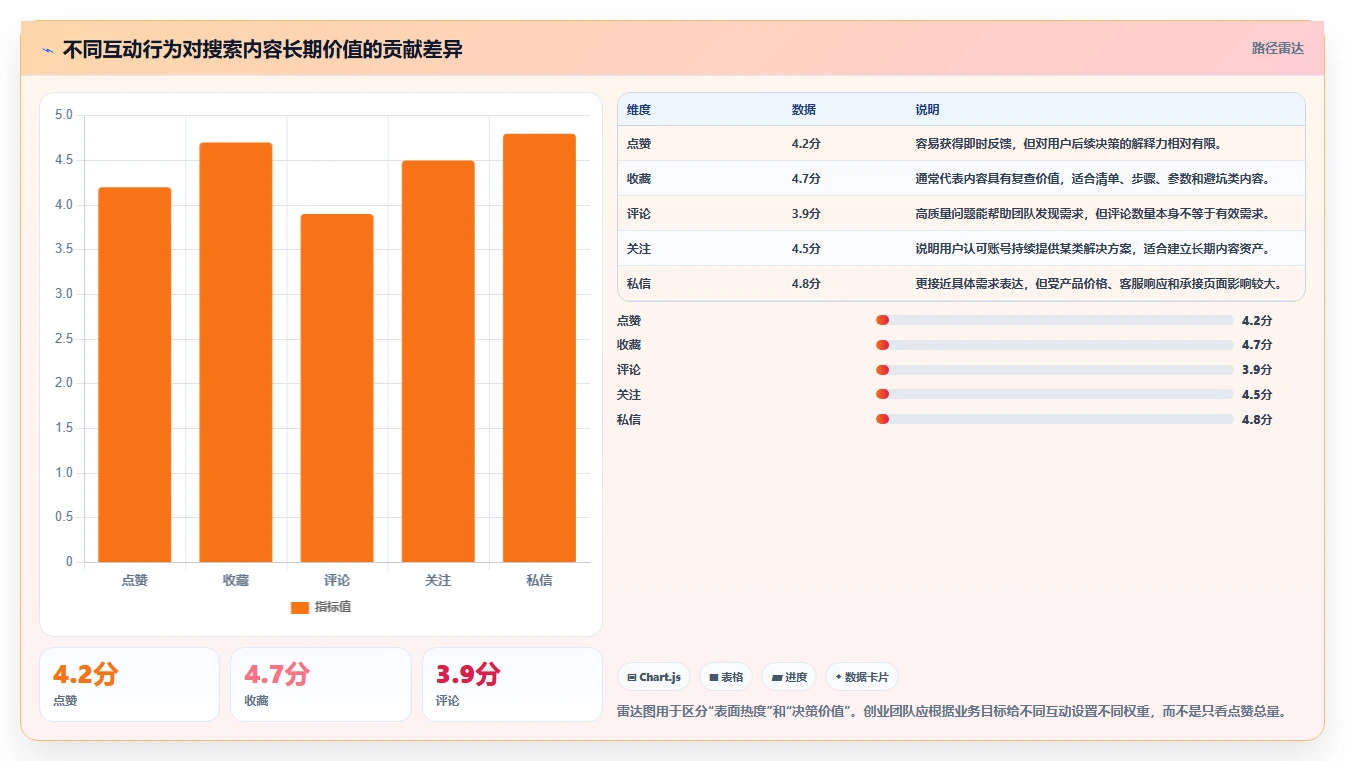1345x761 pixels.
Task: Click the 评论 bar in the chart
Action: tap(337, 388)
